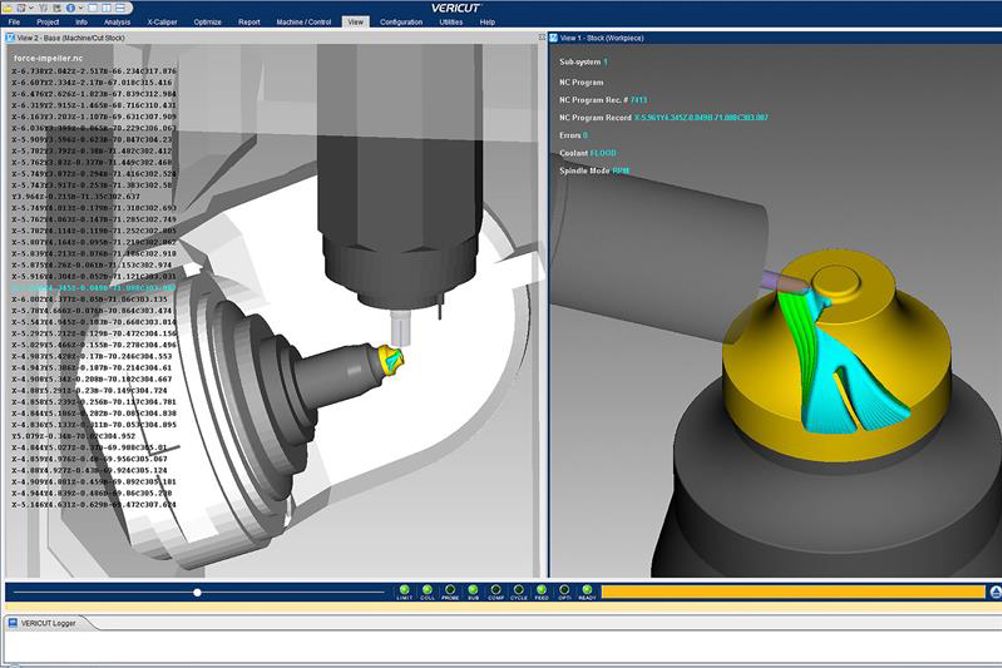Click the View 1 Stock window icon
Viewport: 1002px width, 668px height.
click(x=553, y=38)
